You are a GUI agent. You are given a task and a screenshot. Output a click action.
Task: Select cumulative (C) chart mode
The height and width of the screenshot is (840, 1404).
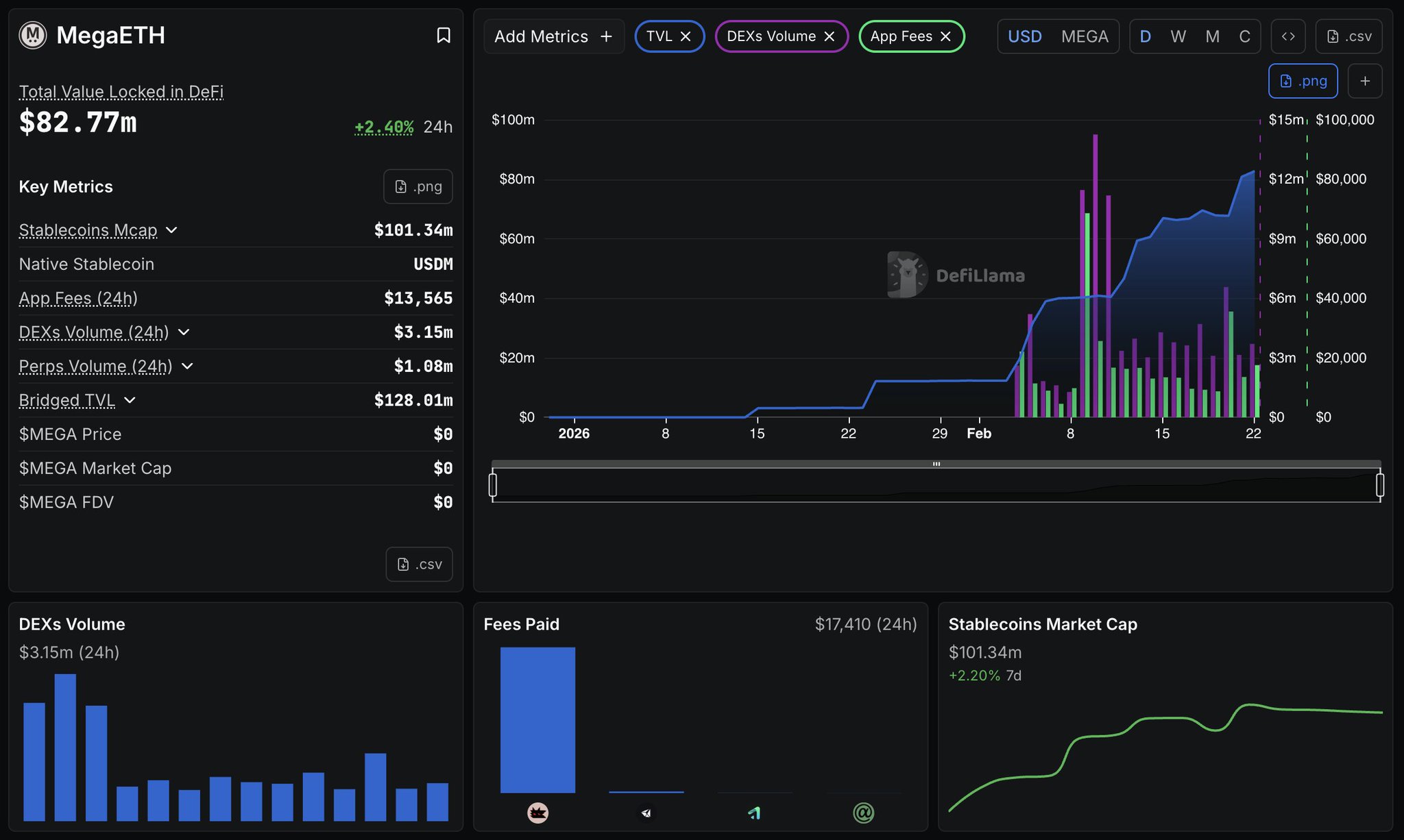[x=1244, y=36]
